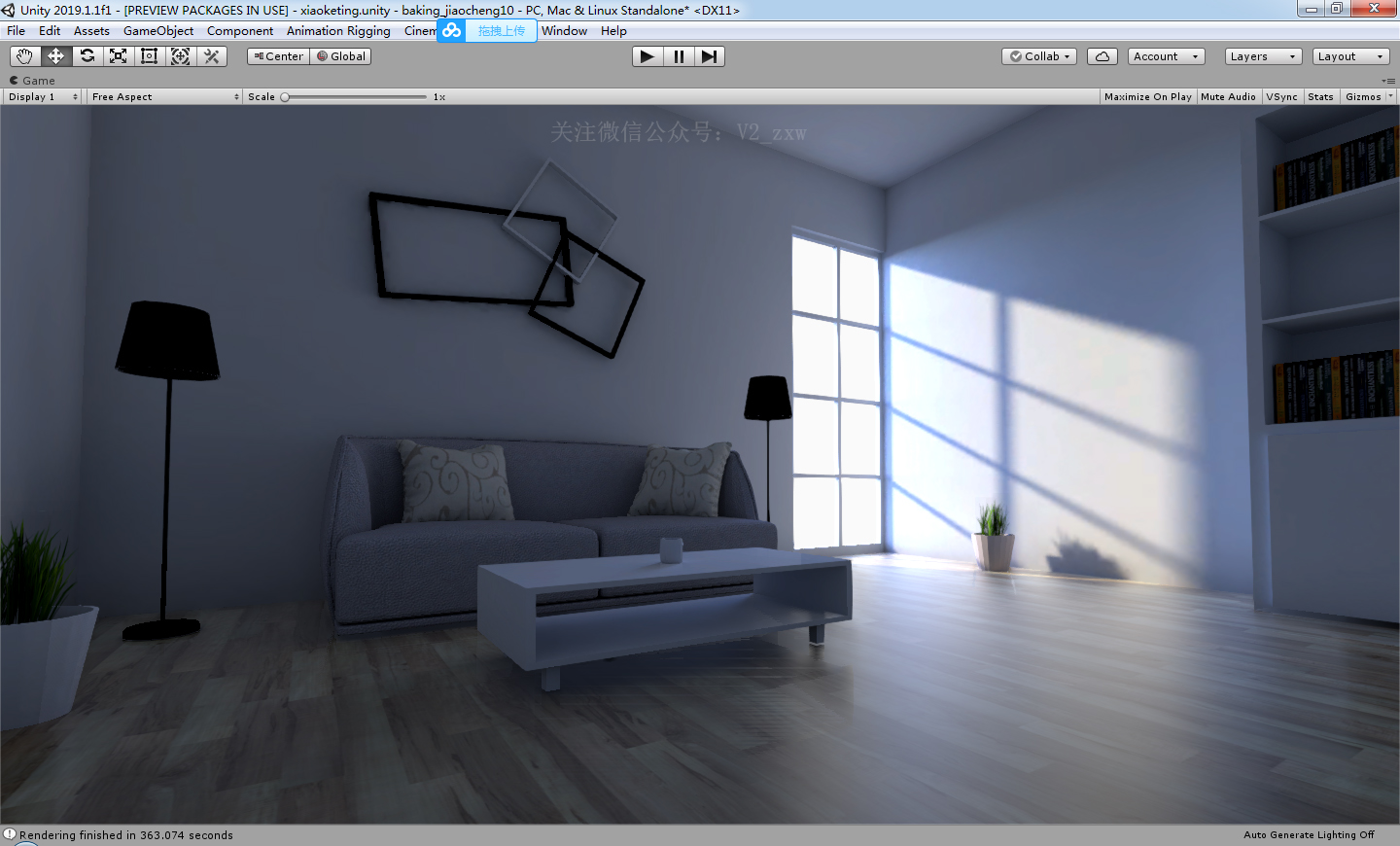This screenshot has width=1400, height=846.
Task: Click Rendering finished status message
Action: 126,835
